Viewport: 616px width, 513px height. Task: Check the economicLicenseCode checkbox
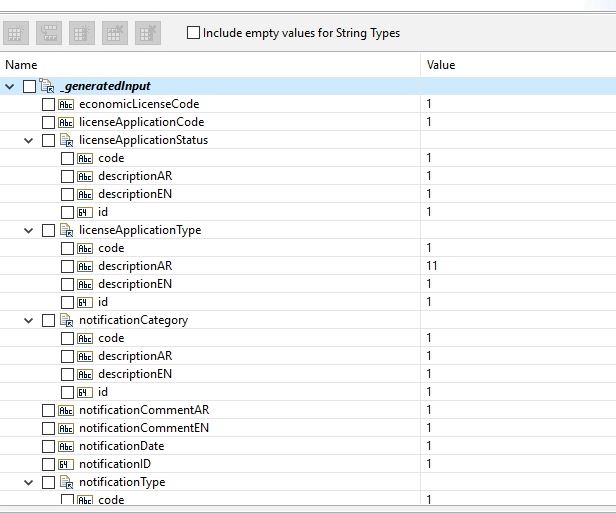click(48, 104)
